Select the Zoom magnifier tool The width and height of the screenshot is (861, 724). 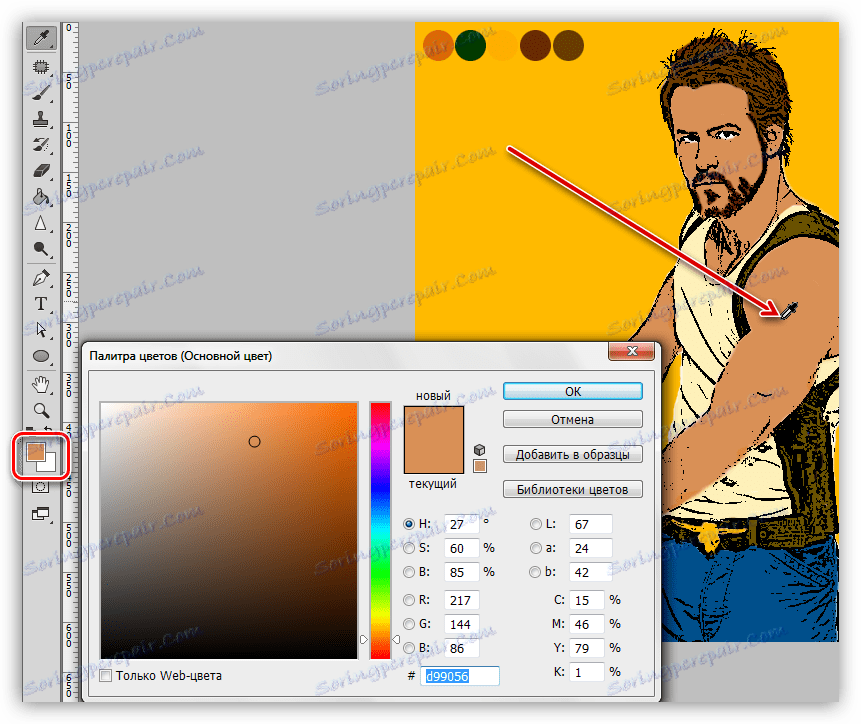pyautogui.click(x=42, y=410)
